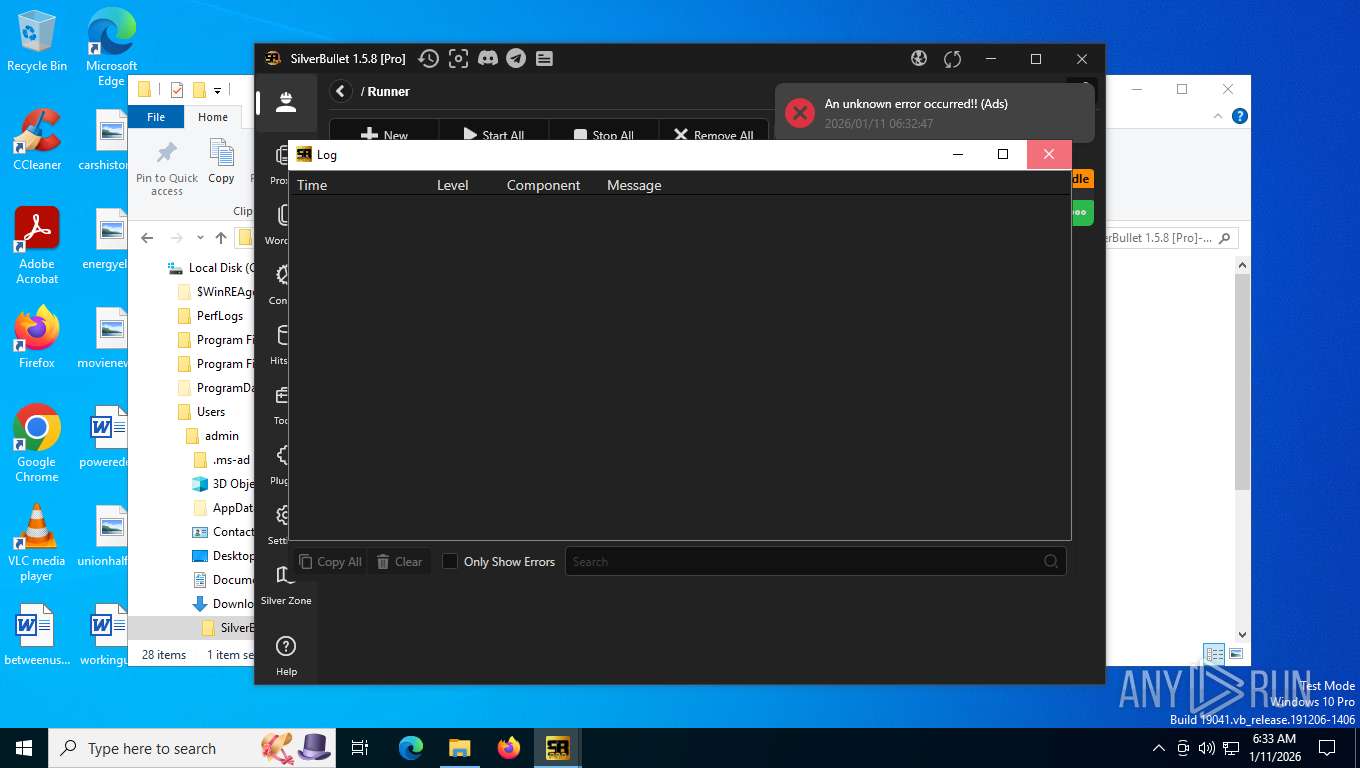
Task: Open the Telegram icon in the title bar
Action: (x=516, y=59)
